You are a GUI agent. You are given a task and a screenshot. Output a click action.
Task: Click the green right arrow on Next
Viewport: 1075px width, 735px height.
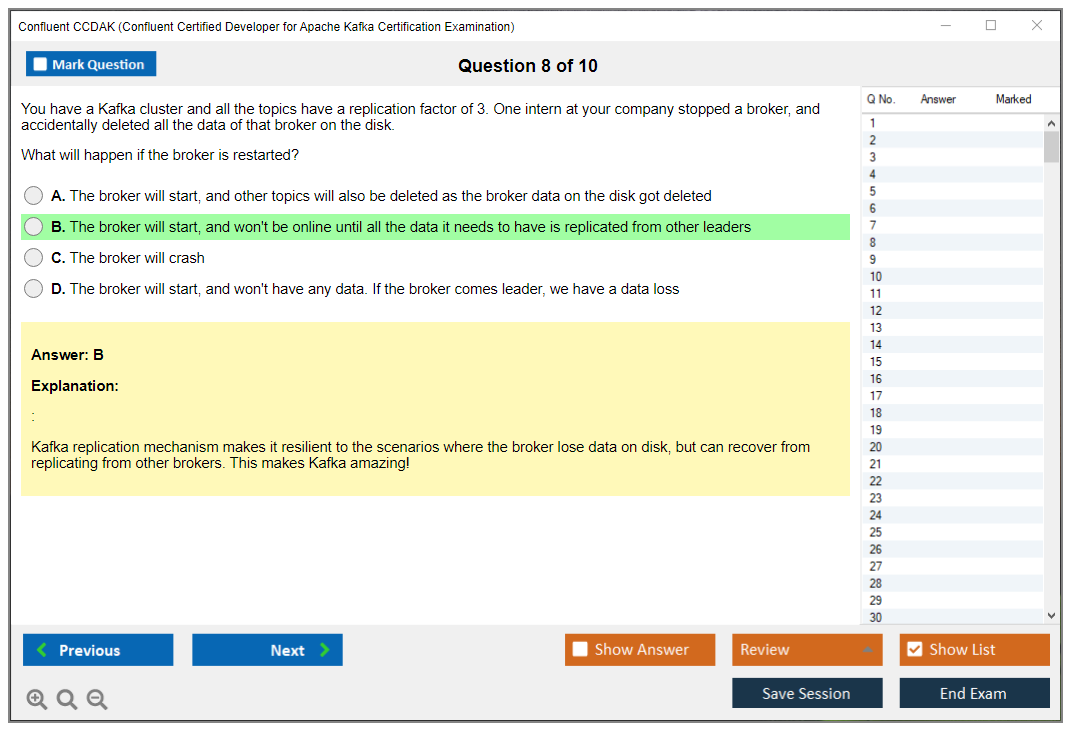[325, 650]
